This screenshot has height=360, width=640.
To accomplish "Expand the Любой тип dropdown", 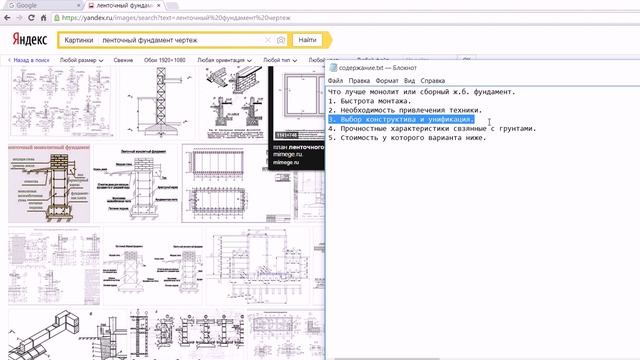I will pyautogui.click(x=280, y=60).
